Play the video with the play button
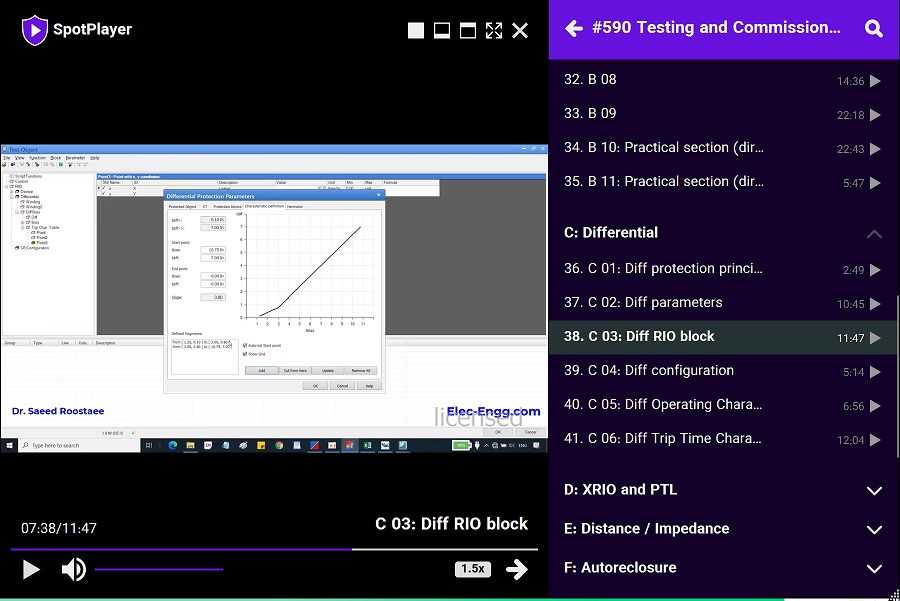Viewport: 900px width, 601px height. 31,569
